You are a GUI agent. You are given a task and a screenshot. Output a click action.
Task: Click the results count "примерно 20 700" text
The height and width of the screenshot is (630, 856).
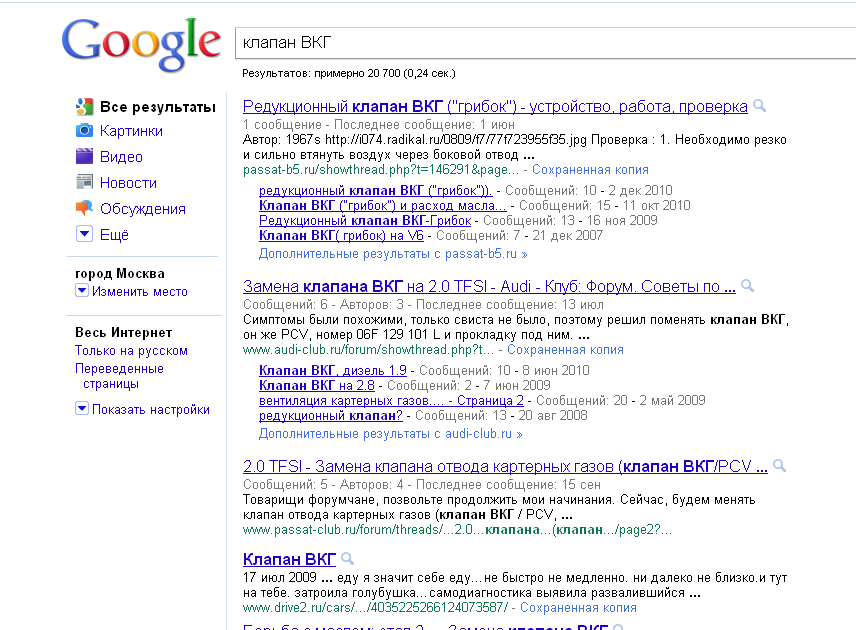coord(357,73)
